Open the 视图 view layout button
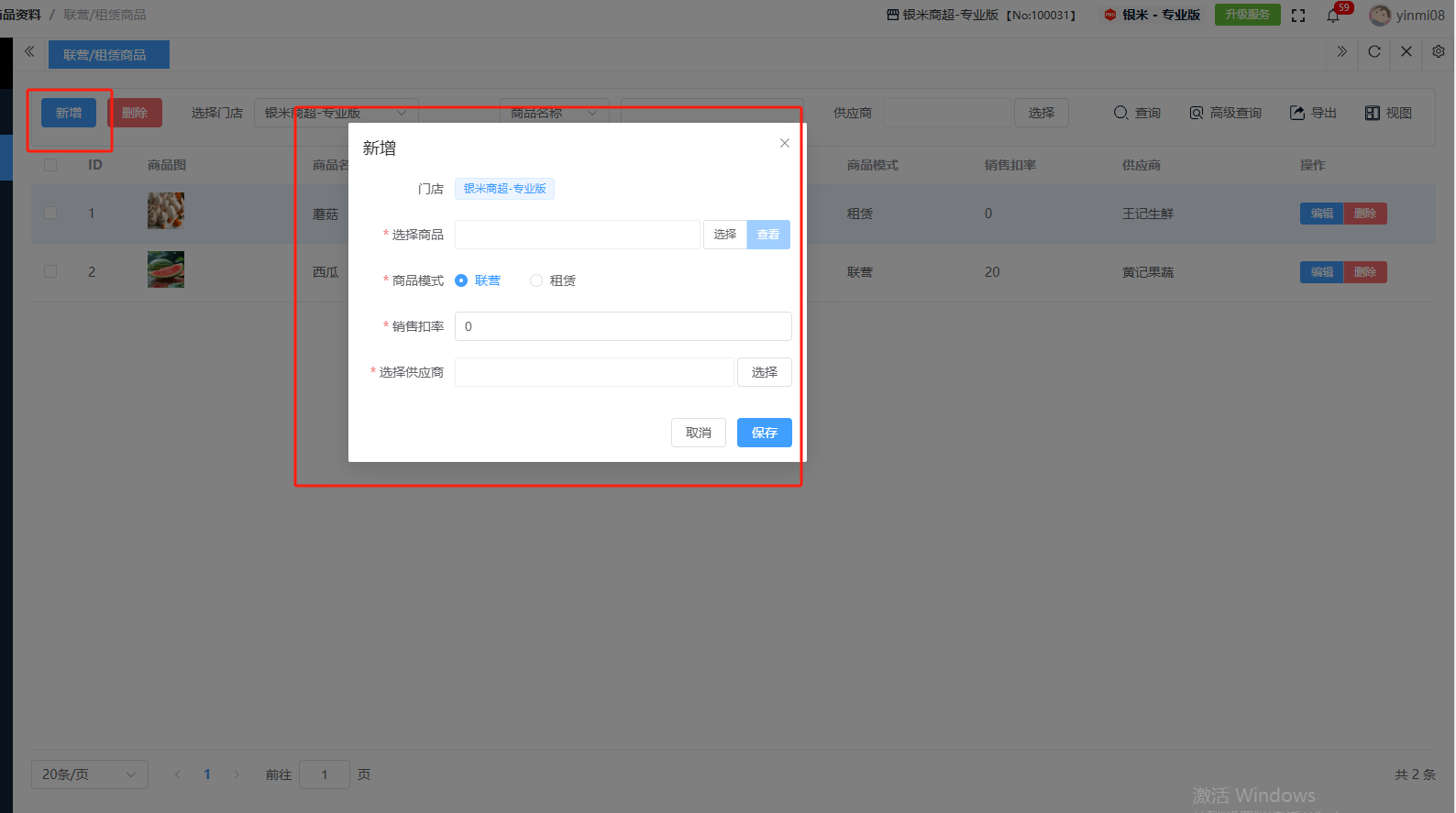 point(1388,113)
